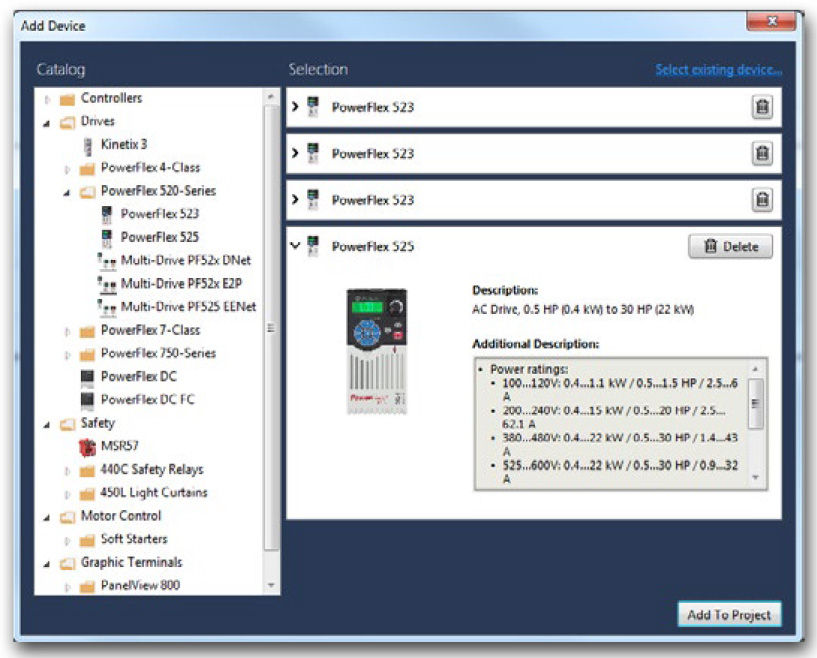Select the Multi-Drive PF525 EENet icon
This screenshot has height=658, width=817.
107,308
